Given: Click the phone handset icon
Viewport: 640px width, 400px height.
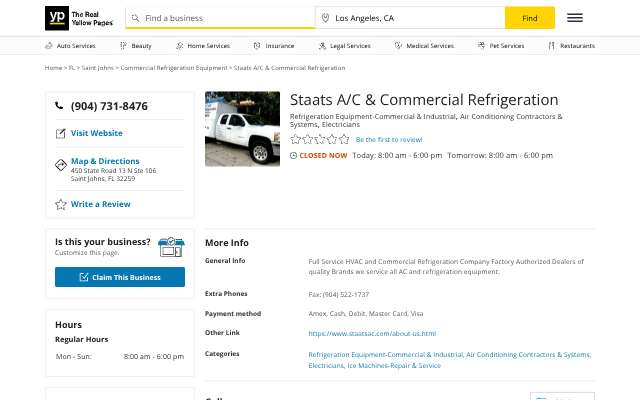Looking at the screenshot, I should click(59, 106).
